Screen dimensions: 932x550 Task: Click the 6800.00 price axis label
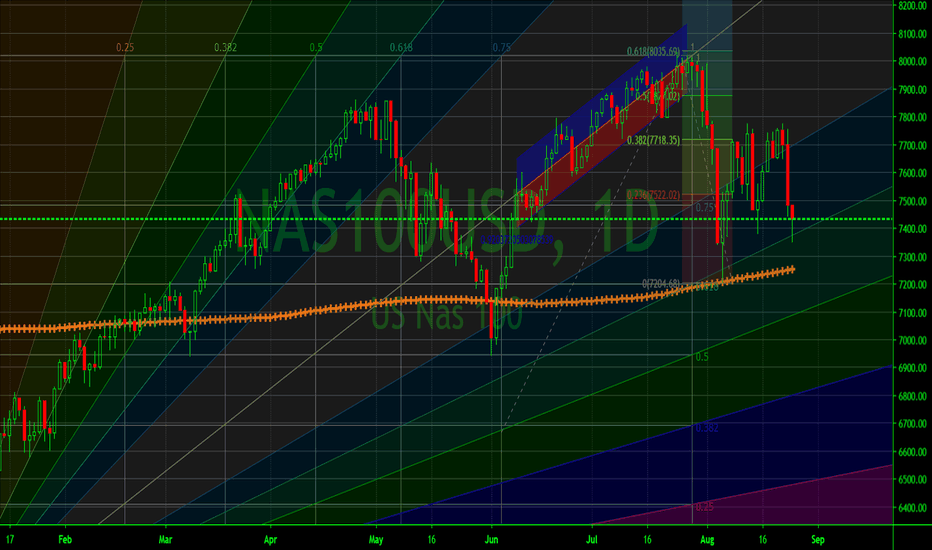[912, 396]
